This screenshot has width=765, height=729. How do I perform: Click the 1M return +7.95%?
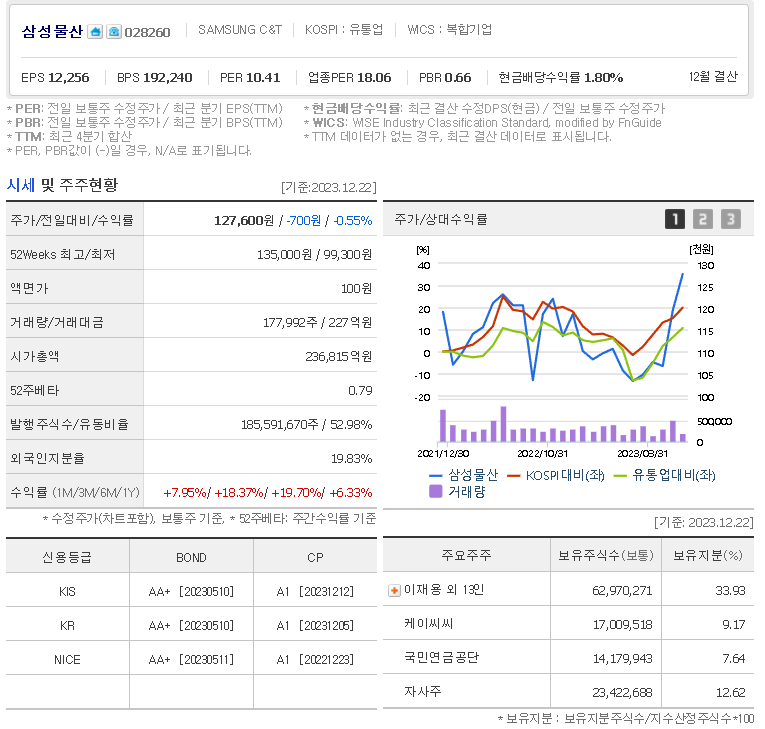coord(184,493)
